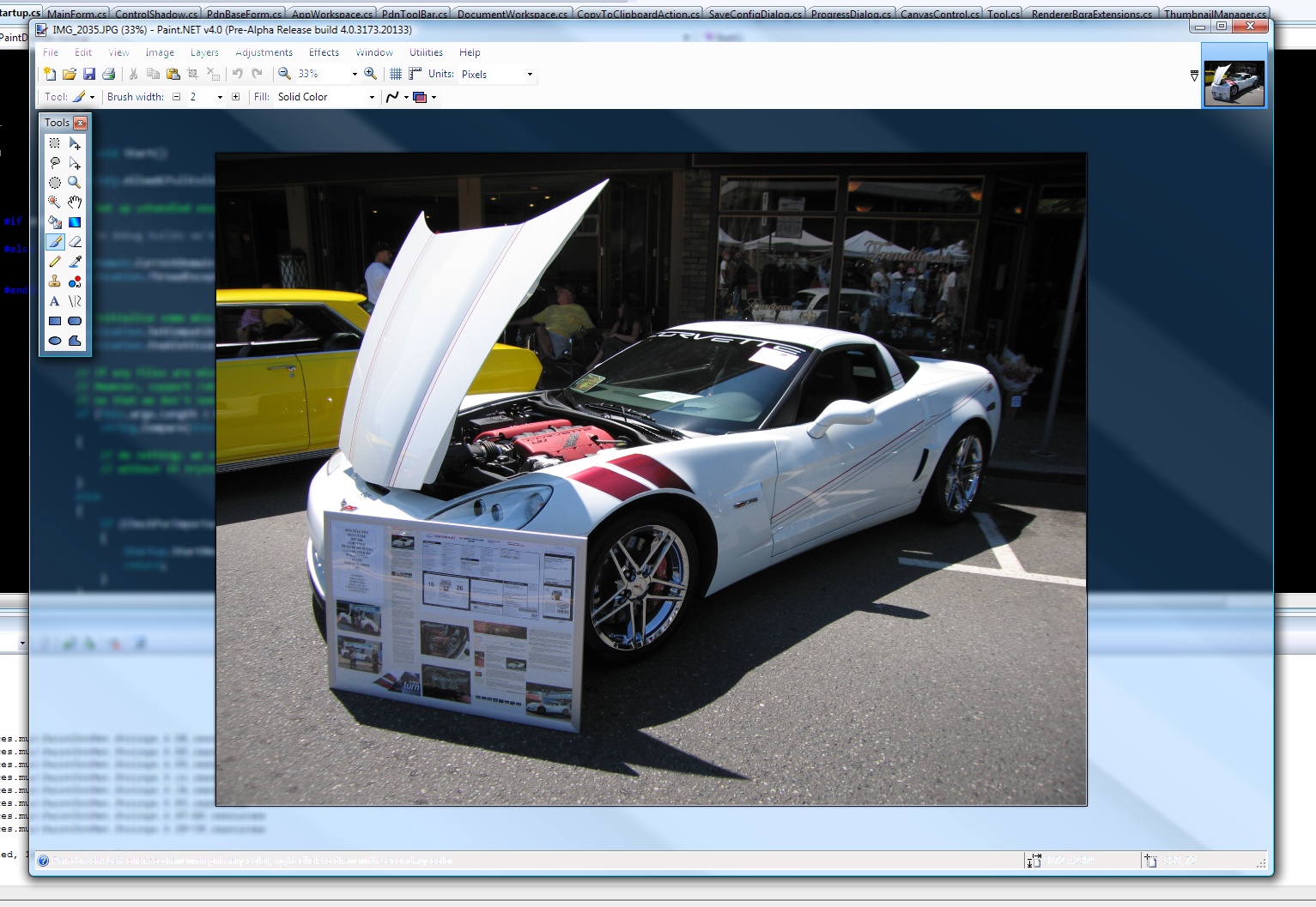Image resolution: width=1316 pixels, height=907 pixels.
Task: Select the Recolor tool
Action: pos(75,281)
